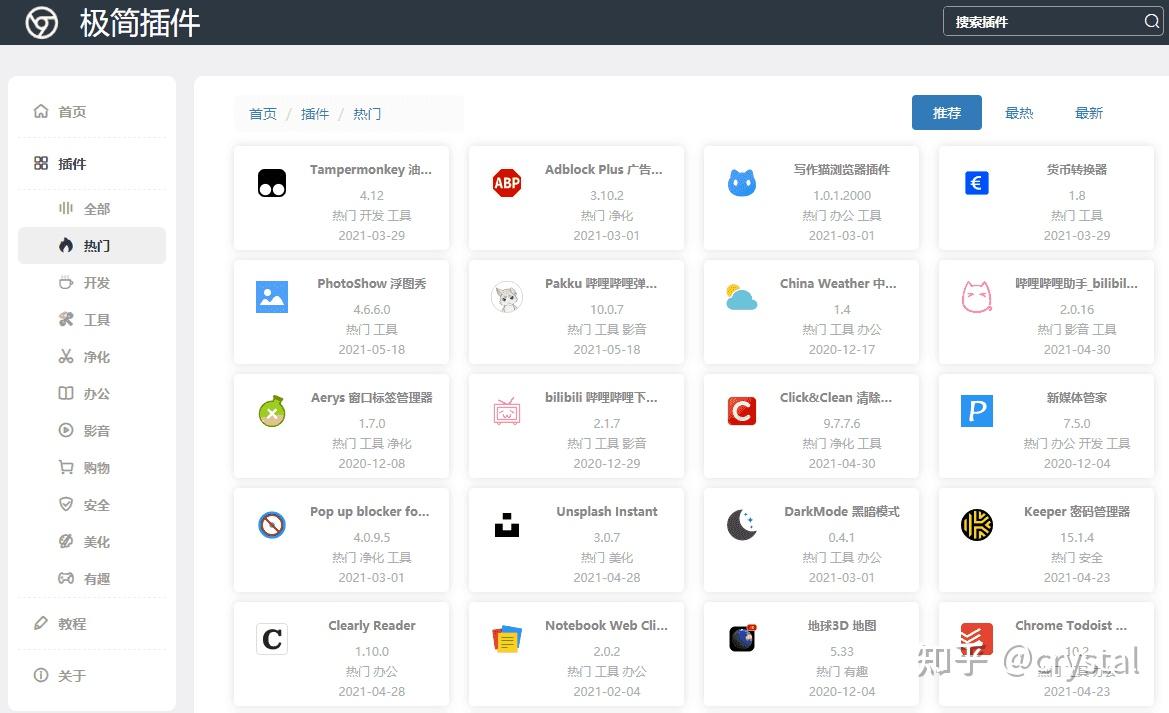Open the PhotoShow 浮图秀 title
Image resolution: width=1169 pixels, height=713 pixels.
[x=371, y=283]
